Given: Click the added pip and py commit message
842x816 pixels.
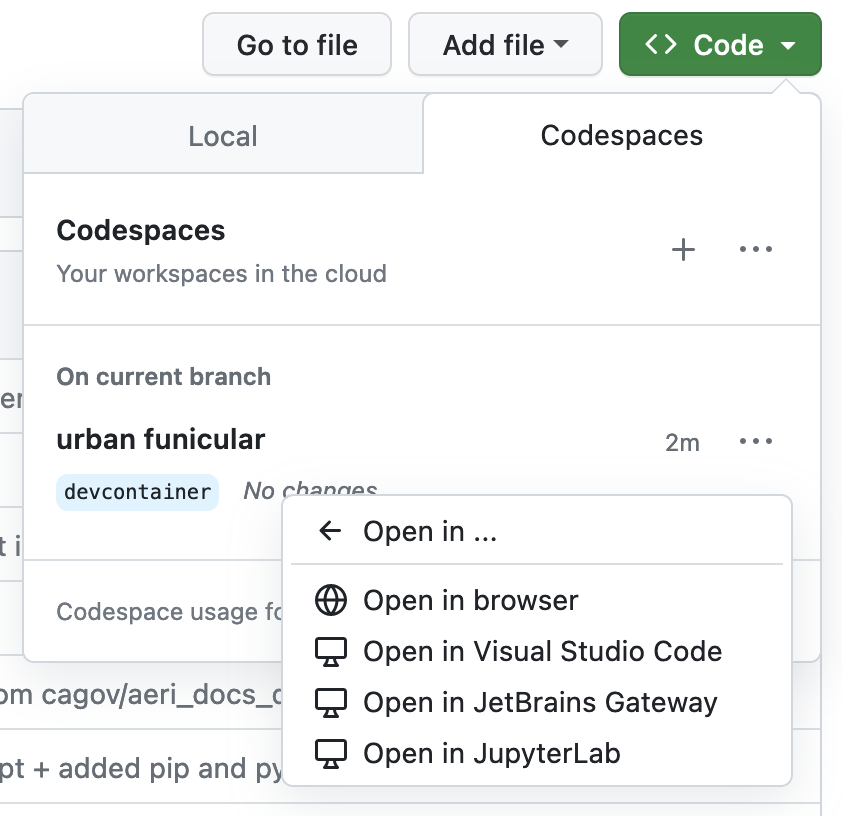Looking at the screenshot, I should [x=141, y=769].
